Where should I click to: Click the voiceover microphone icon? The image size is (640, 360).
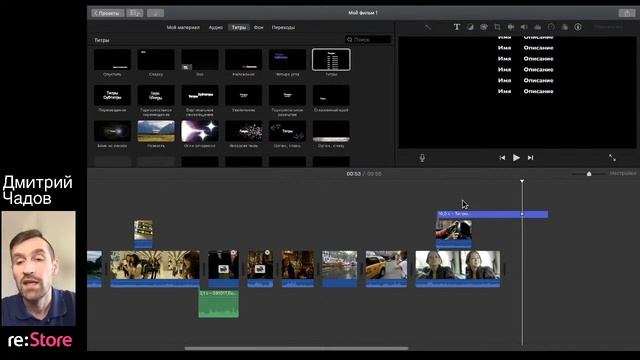click(422, 158)
